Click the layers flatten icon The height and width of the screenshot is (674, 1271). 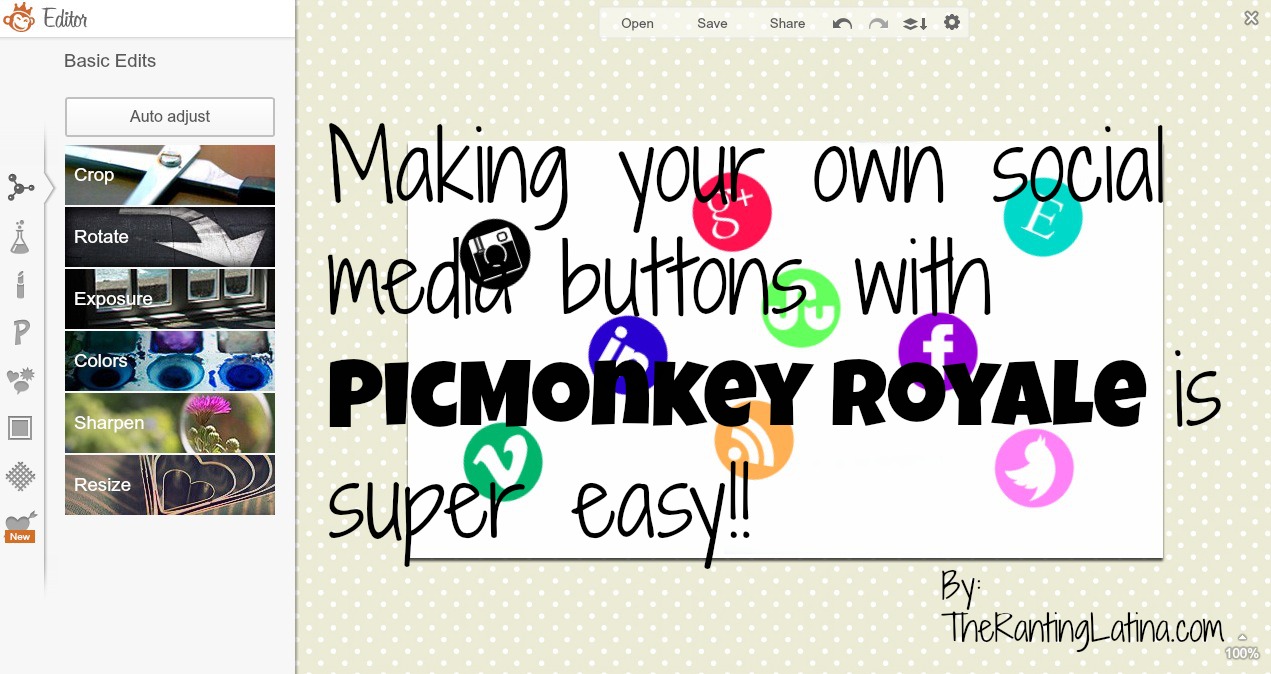(x=915, y=23)
